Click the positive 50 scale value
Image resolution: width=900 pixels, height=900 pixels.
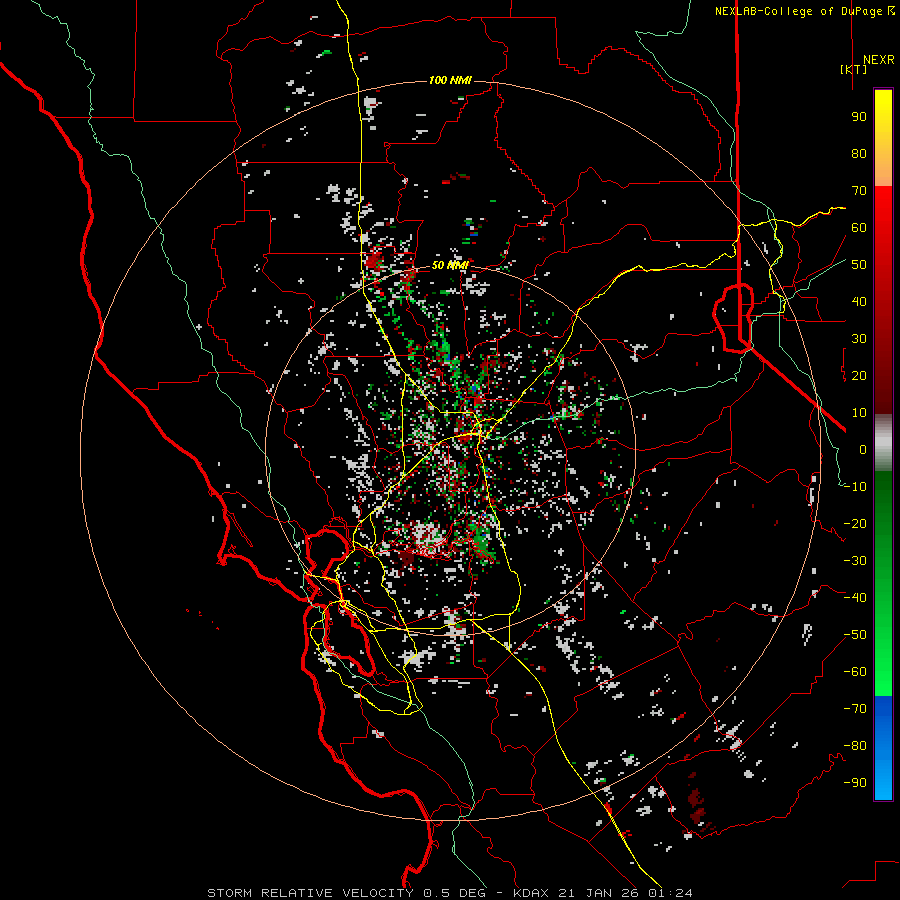(859, 265)
